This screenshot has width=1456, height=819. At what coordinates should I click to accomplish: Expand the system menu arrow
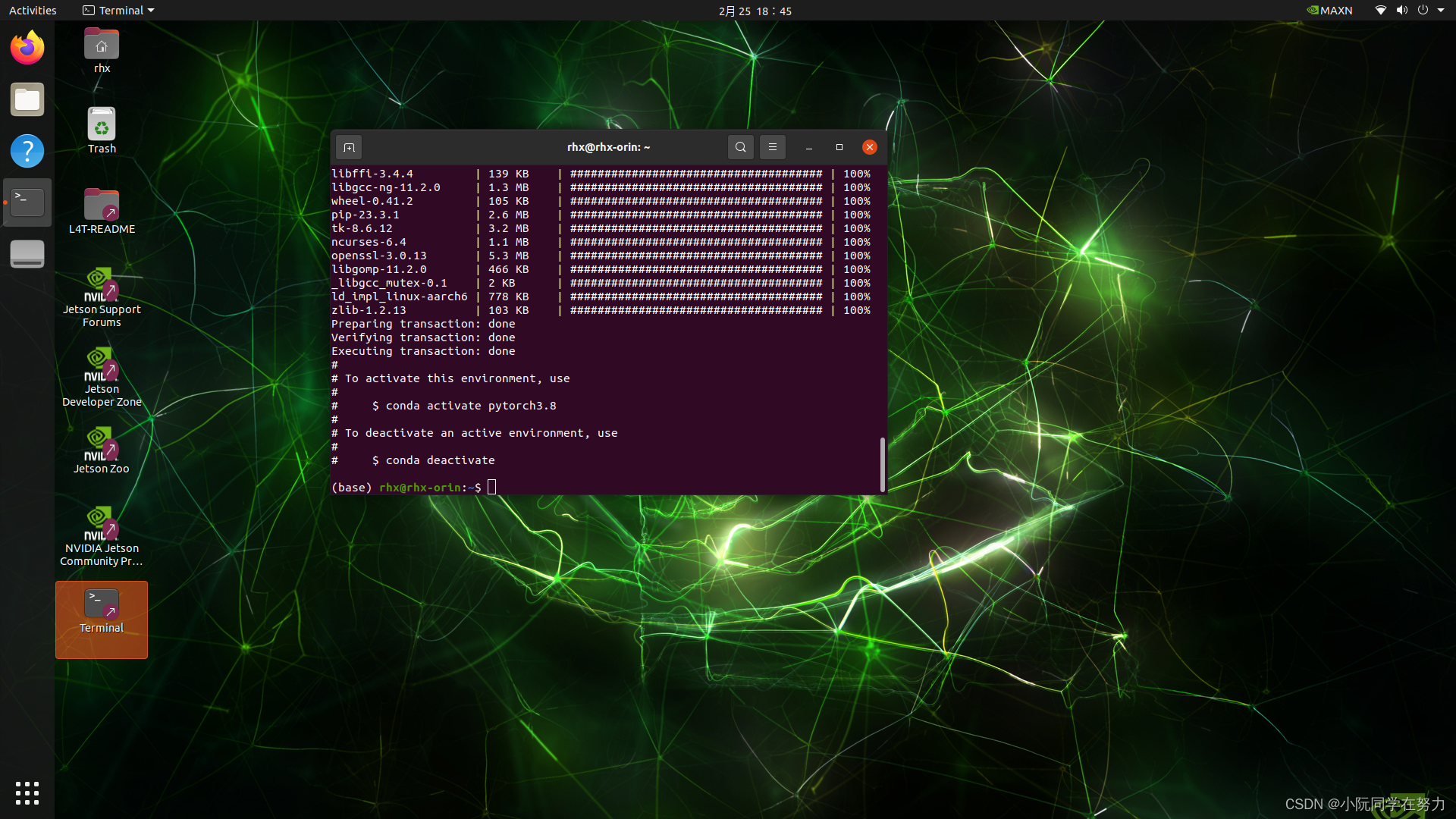(1441, 11)
